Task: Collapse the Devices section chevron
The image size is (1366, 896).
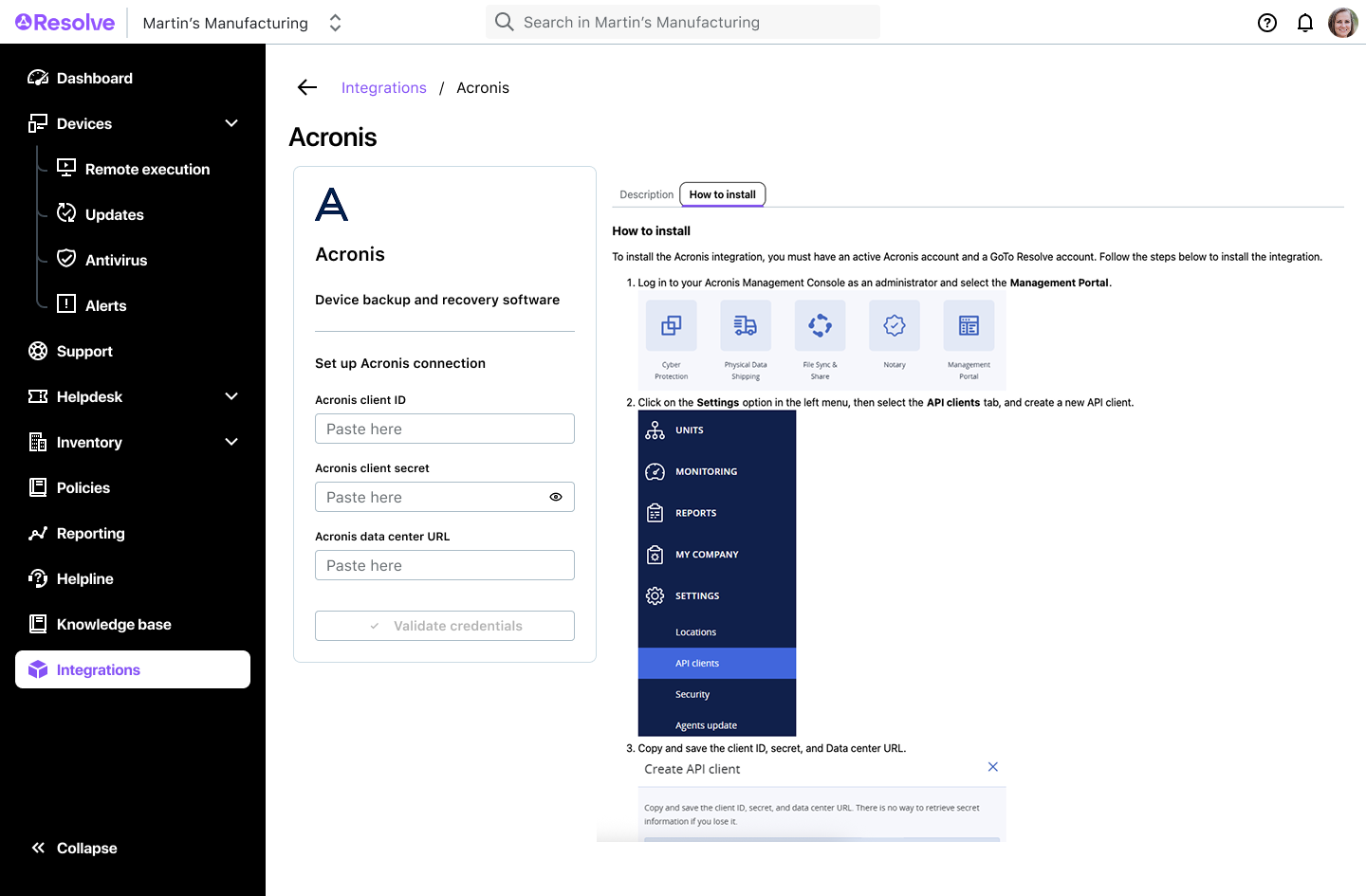Action: click(x=231, y=123)
